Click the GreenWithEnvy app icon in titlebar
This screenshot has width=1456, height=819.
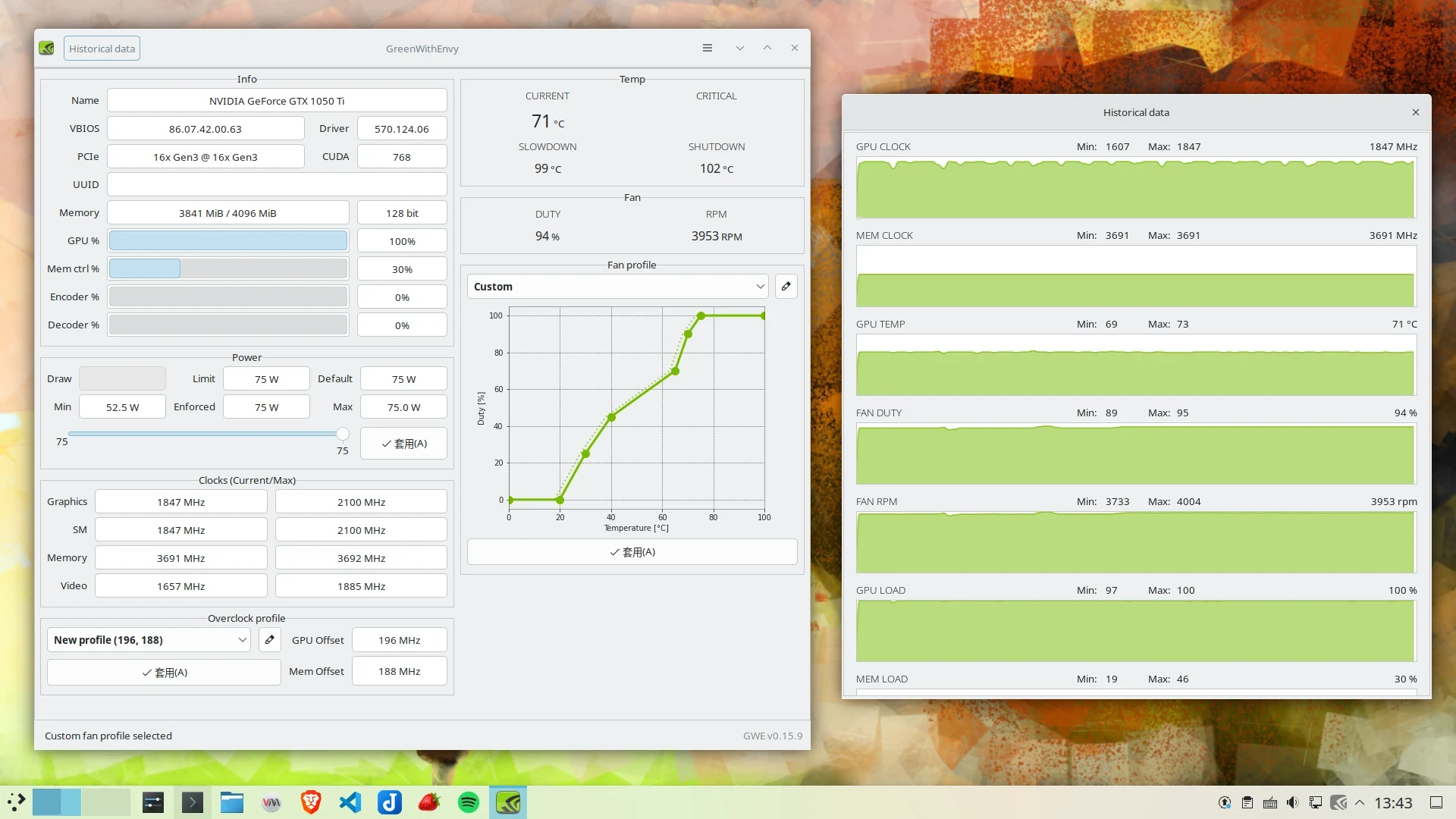tap(47, 49)
